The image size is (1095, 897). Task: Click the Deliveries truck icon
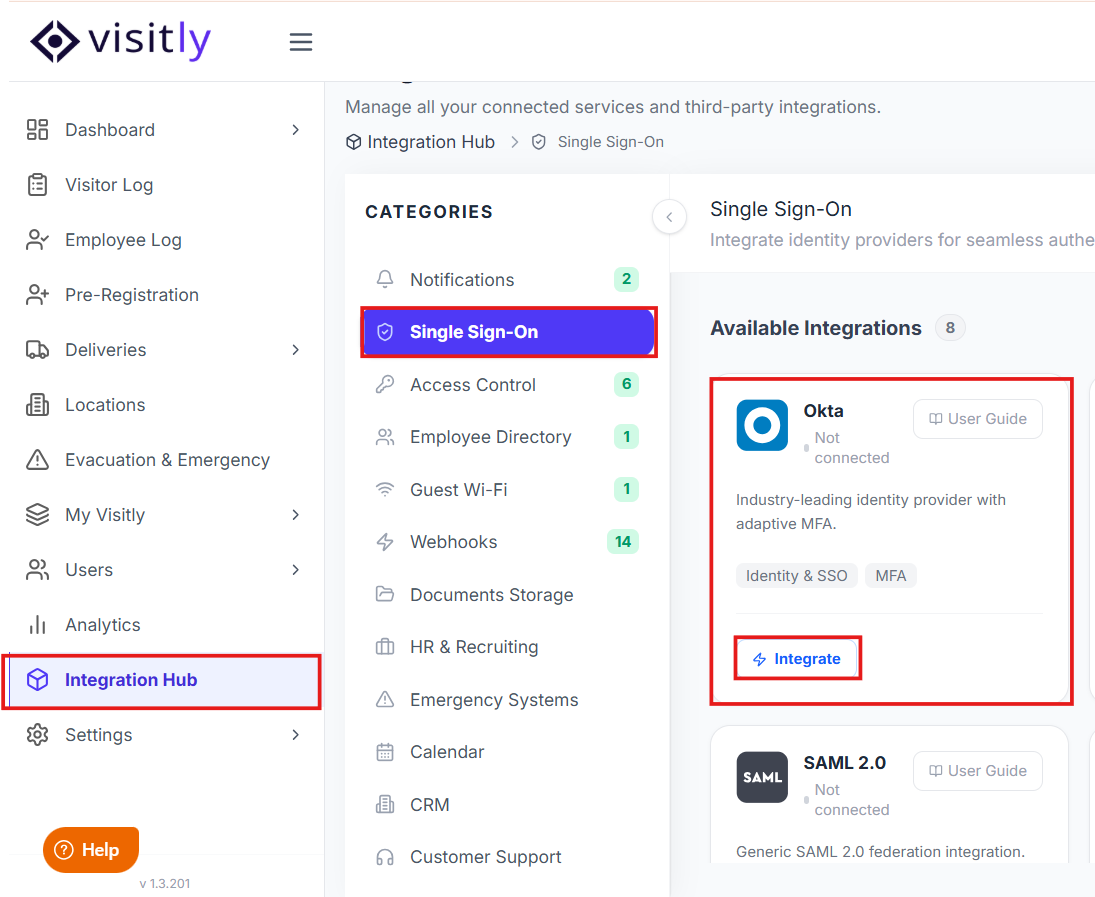click(38, 350)
